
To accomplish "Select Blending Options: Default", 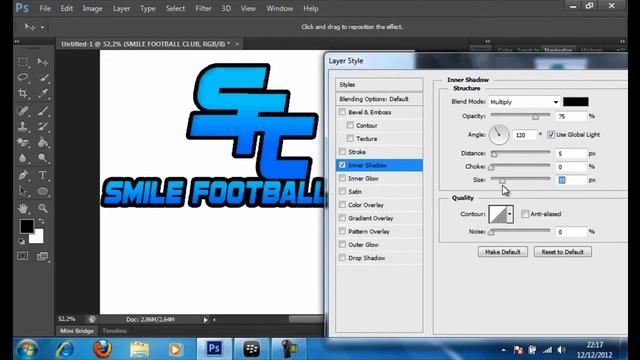I will [x=379, y=99].
